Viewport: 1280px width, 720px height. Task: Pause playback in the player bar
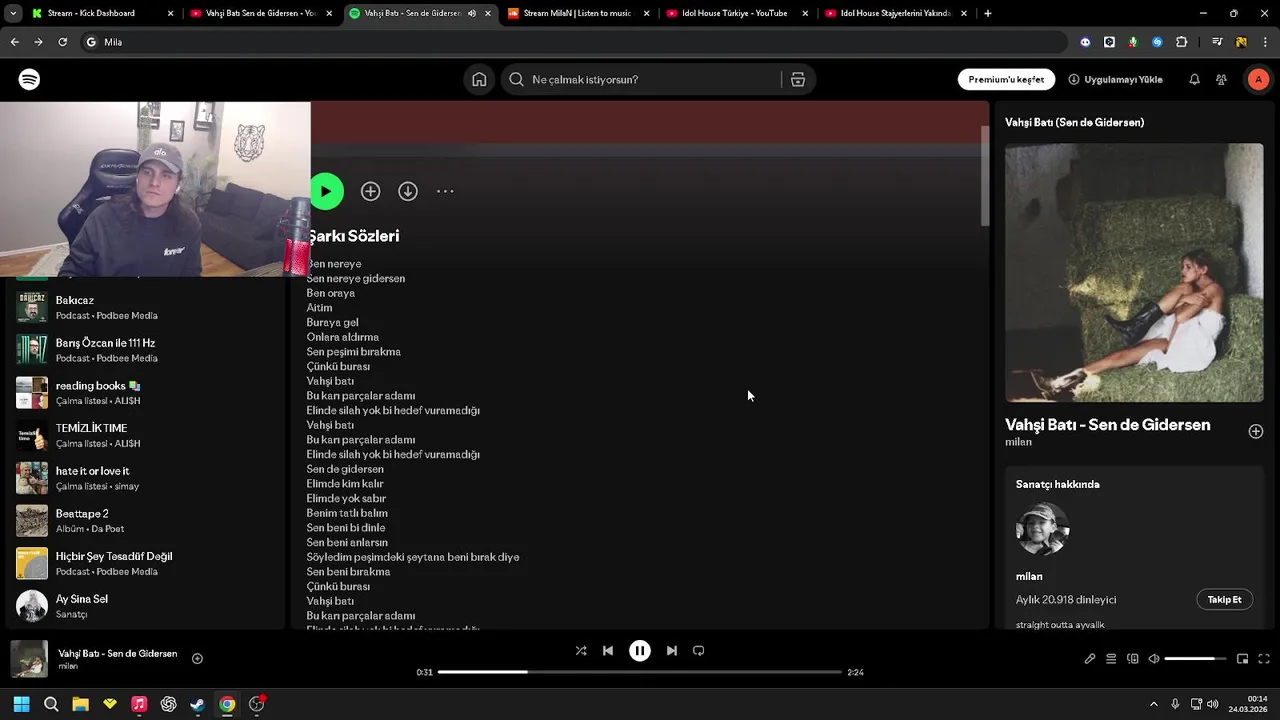coord(640,650)
